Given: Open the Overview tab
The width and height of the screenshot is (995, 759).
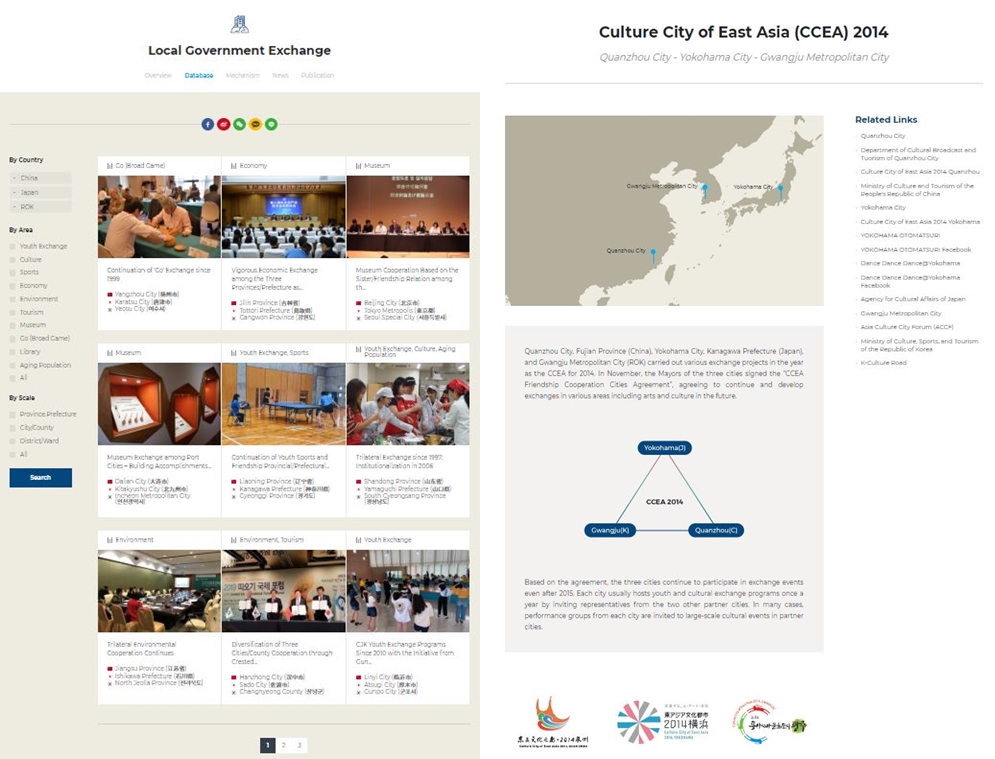Looking at the screenshot, I should [x=158, y=76].
